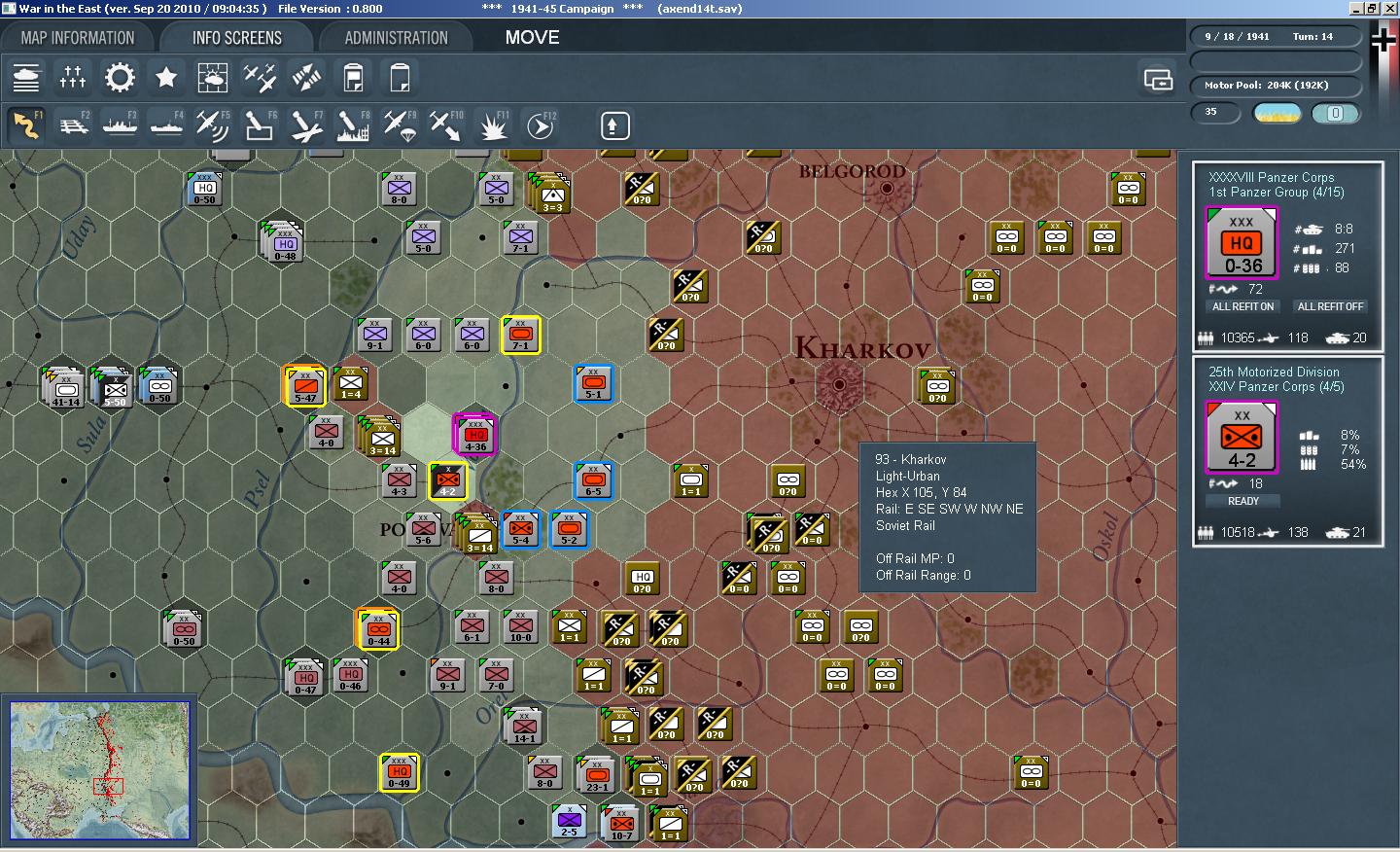Click ALL REFIT OFF button
Viewport: 1400px width, 852px height.
[x=1330, y=306]
